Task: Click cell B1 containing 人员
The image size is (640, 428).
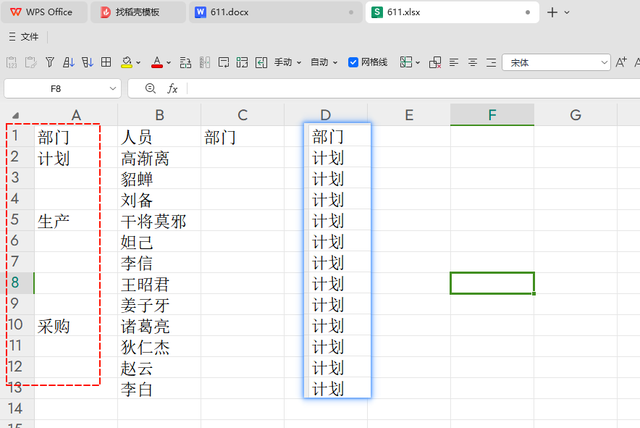Action: tap(159, 136)
